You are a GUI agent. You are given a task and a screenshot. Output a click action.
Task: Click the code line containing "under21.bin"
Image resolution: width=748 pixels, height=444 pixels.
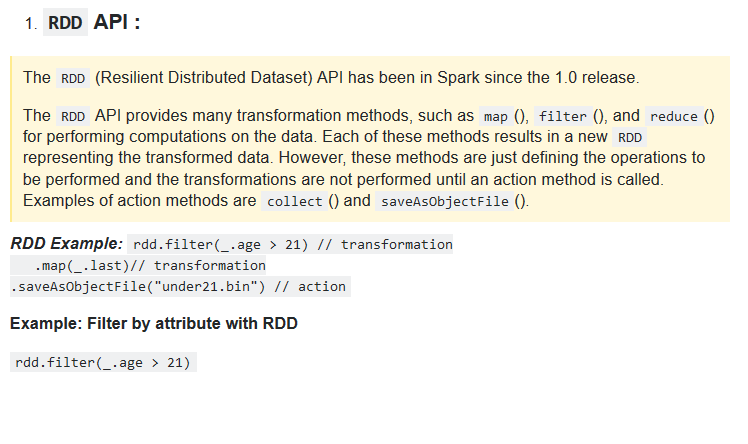(x=178, y=287)
